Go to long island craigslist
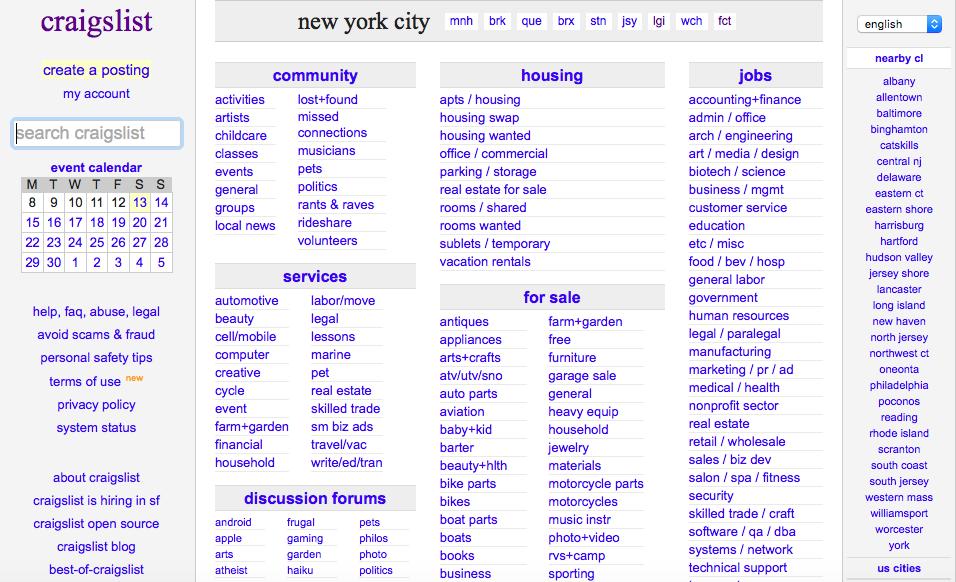The width and height of the screenshot is (956, 582). click(899, 305)
